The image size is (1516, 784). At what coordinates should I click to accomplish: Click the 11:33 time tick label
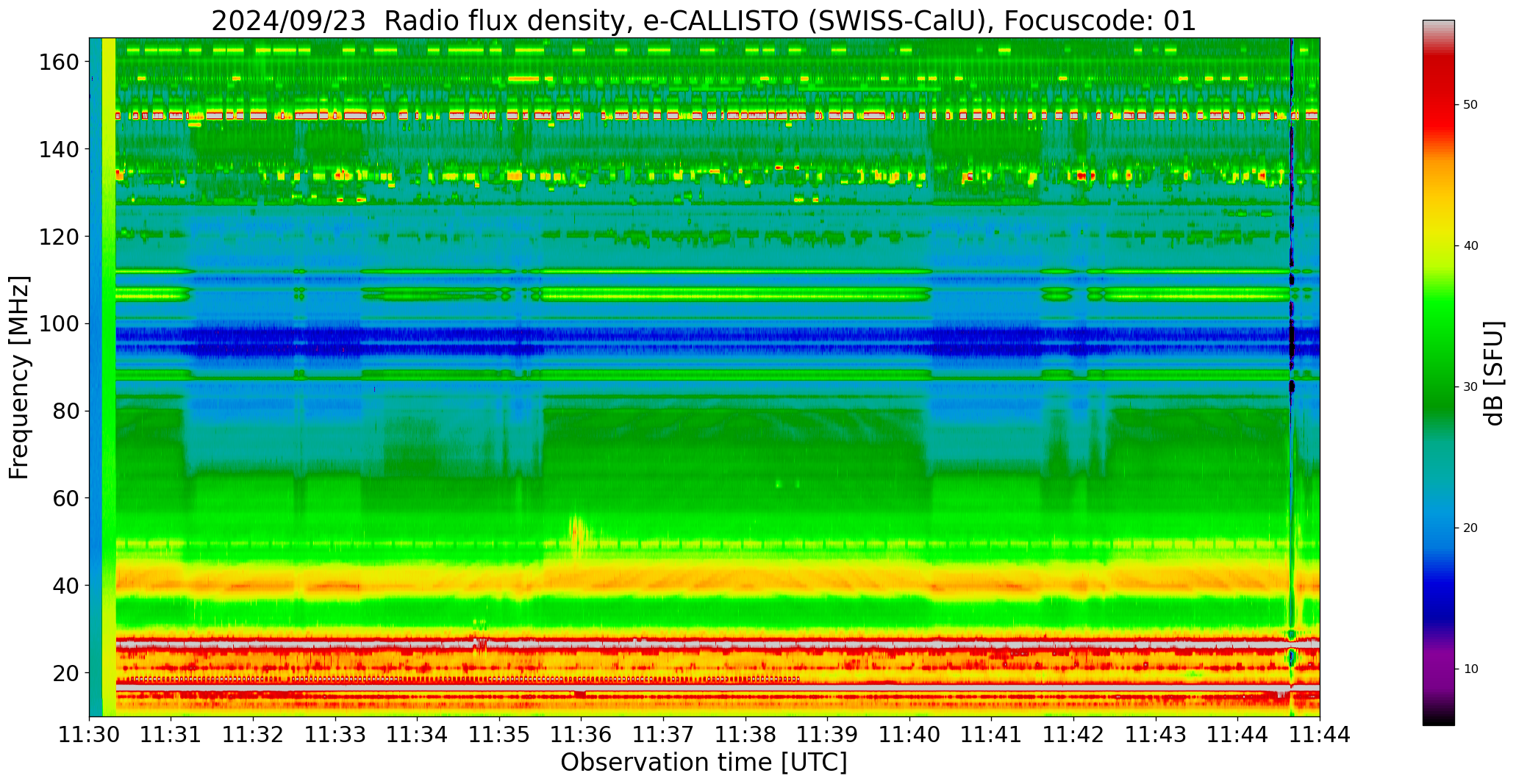pyautogui.click(x=336, y=735)
